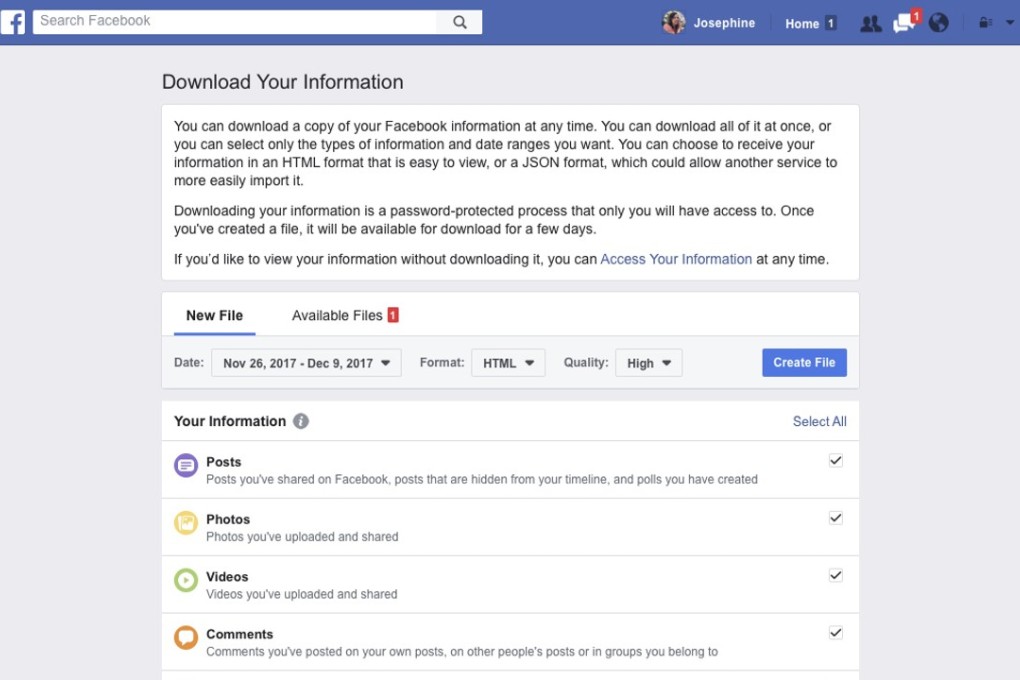Open friend requests icon

tap(870, 22)
